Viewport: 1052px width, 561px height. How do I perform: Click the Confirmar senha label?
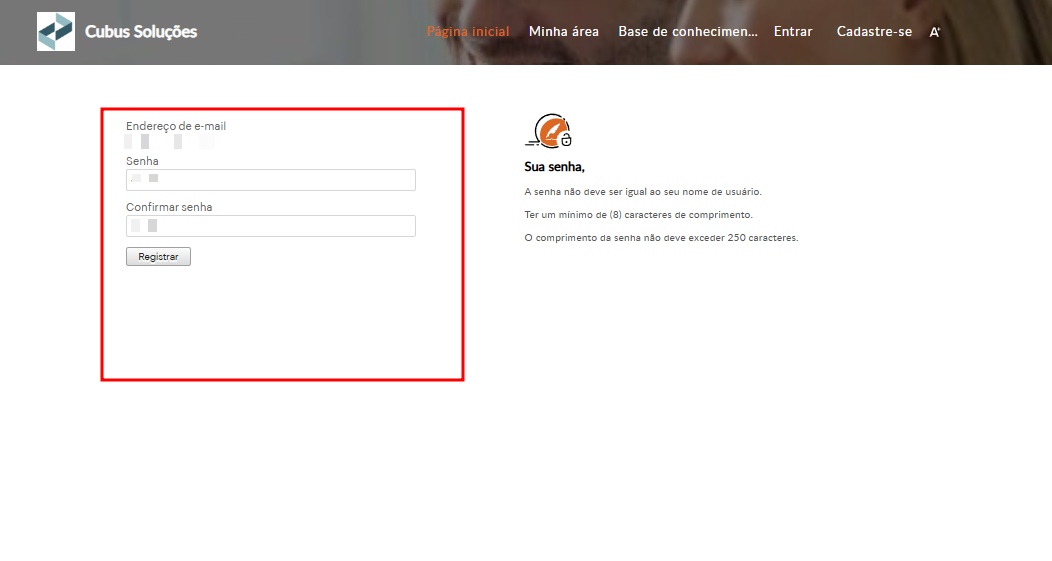pyautogui.click(x=169, y=207)
